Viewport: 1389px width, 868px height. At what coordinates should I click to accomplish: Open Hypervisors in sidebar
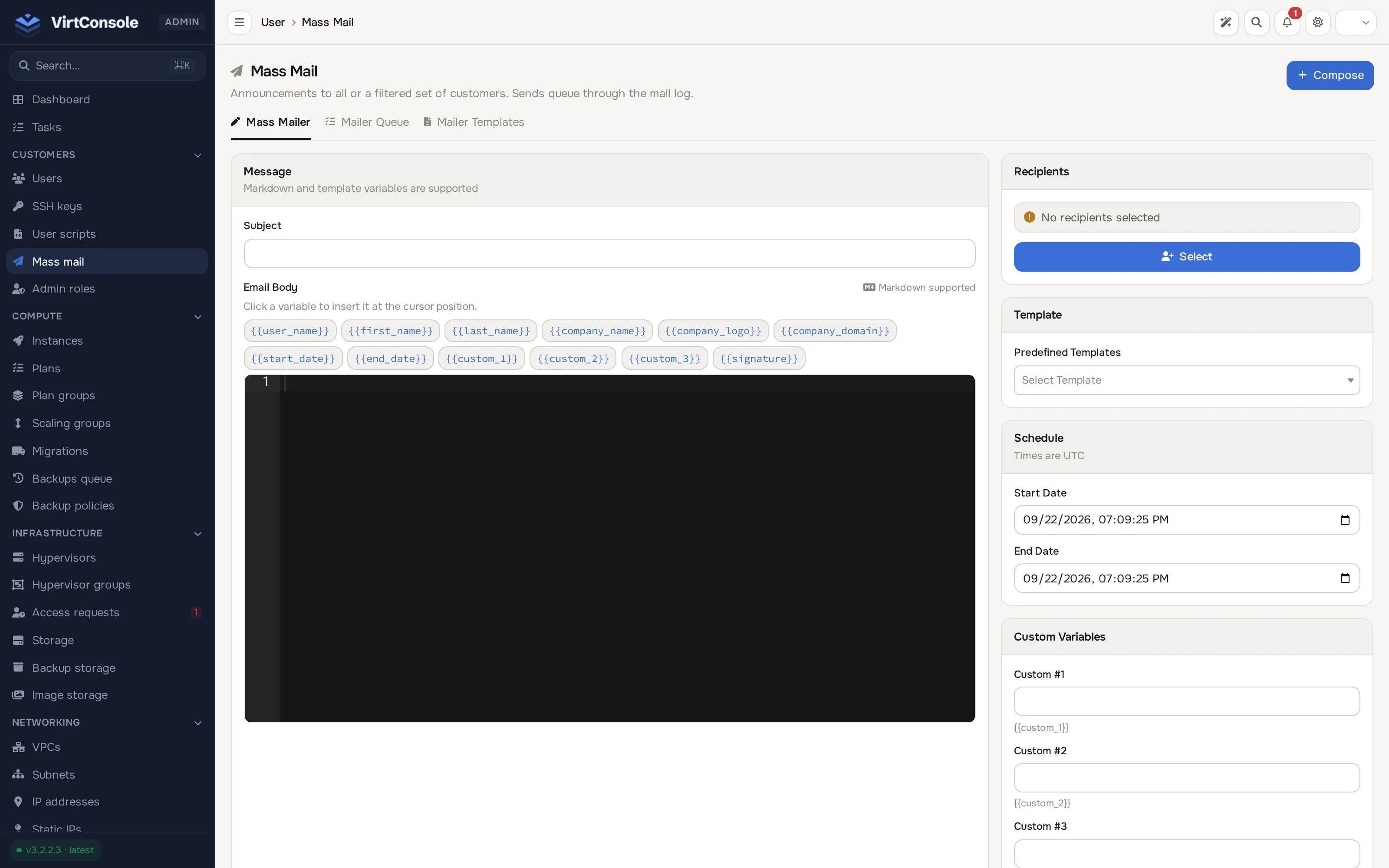(107, 557)
